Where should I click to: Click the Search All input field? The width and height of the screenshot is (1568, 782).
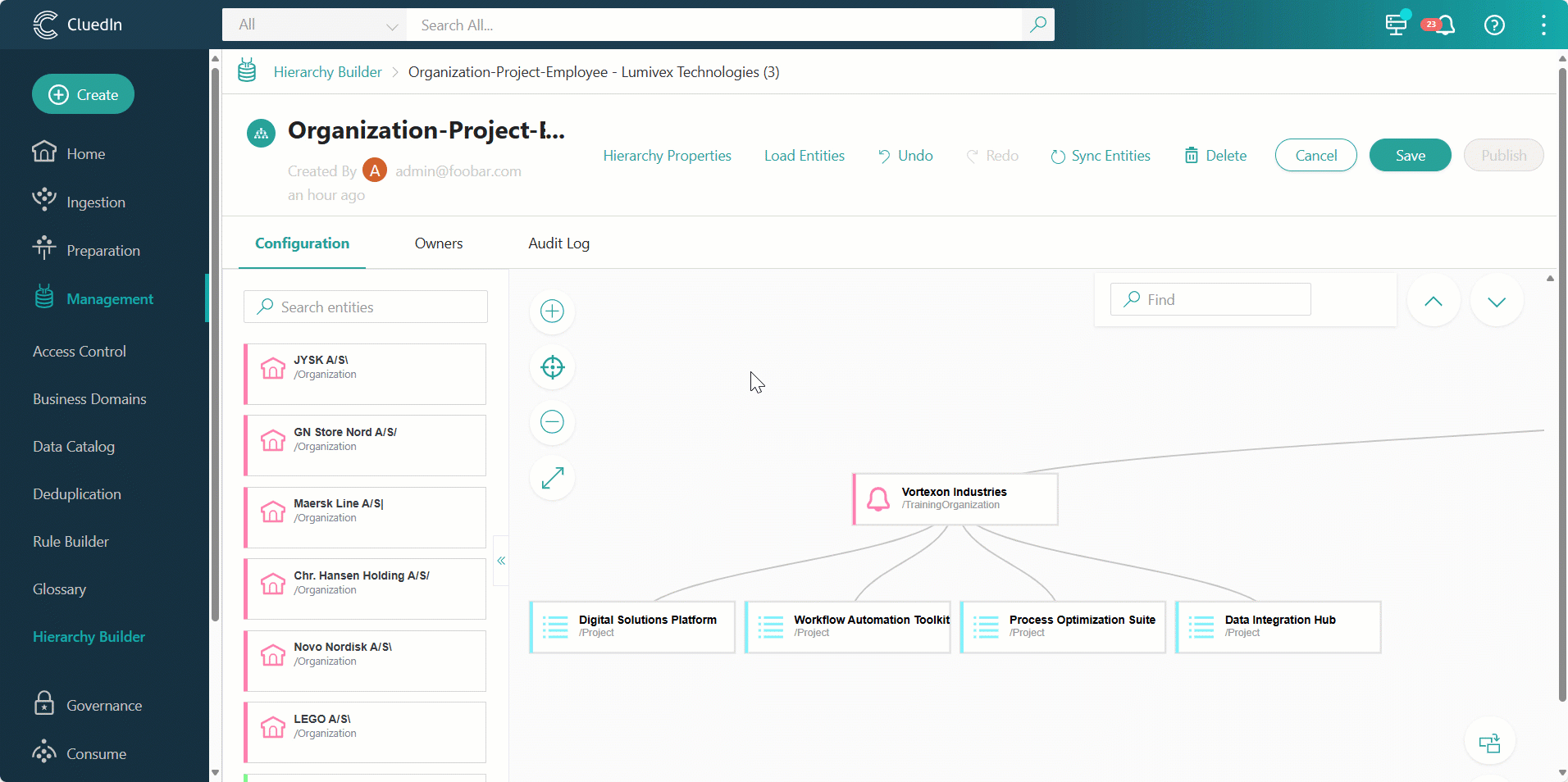[713, 25]
